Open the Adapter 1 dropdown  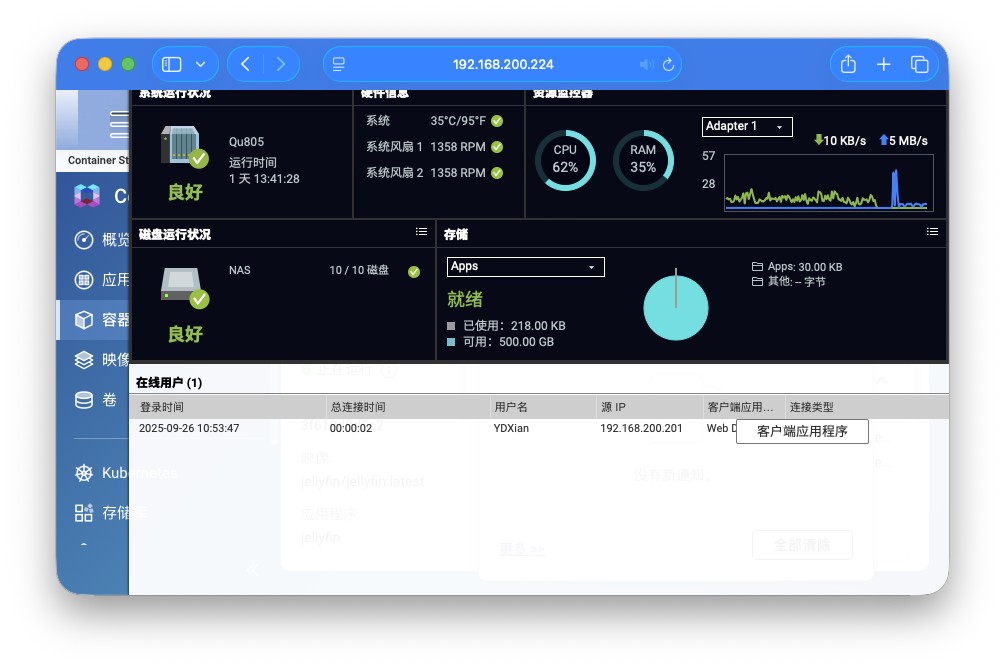point(746,126)
